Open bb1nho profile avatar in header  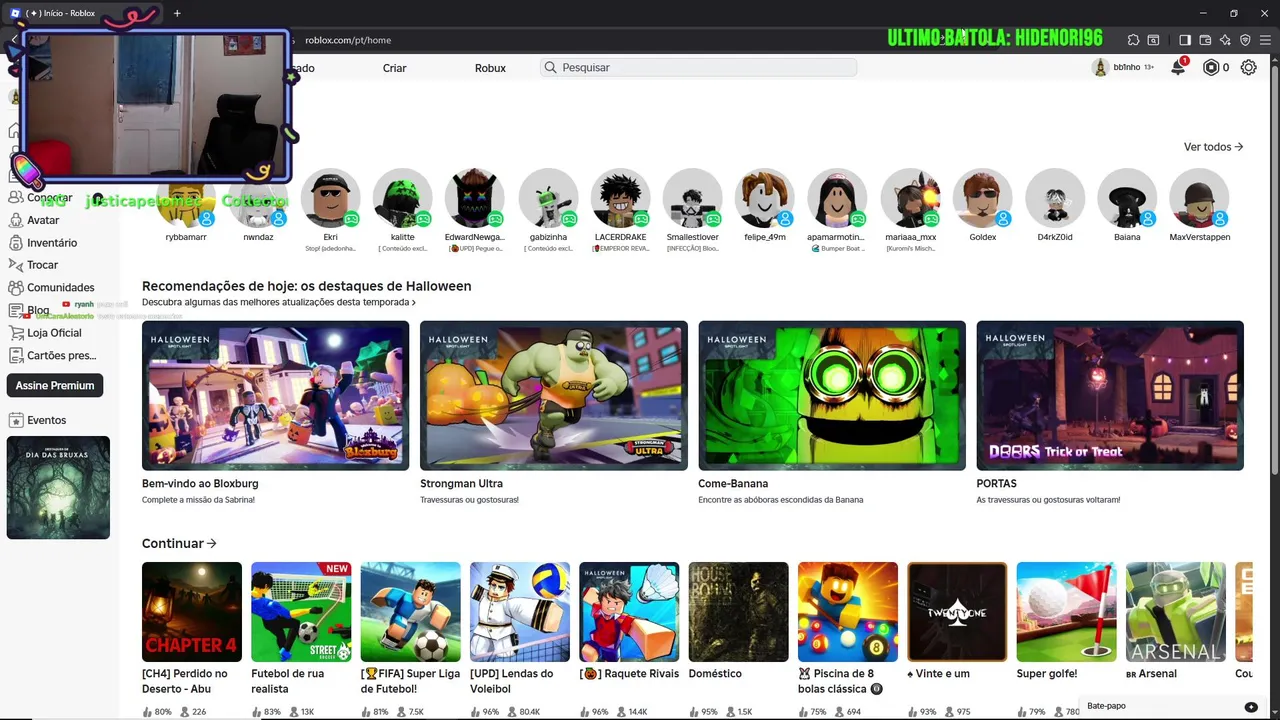tap(1100, 67)
